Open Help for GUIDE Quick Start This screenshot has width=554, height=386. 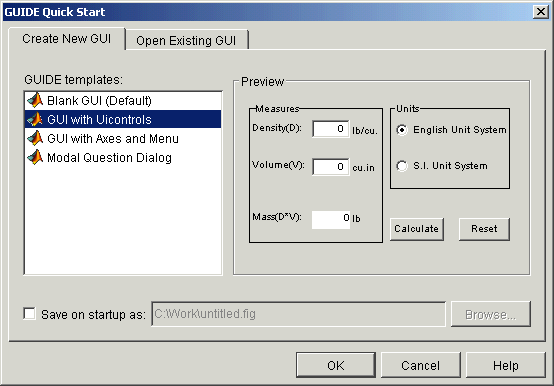(506, 365)
